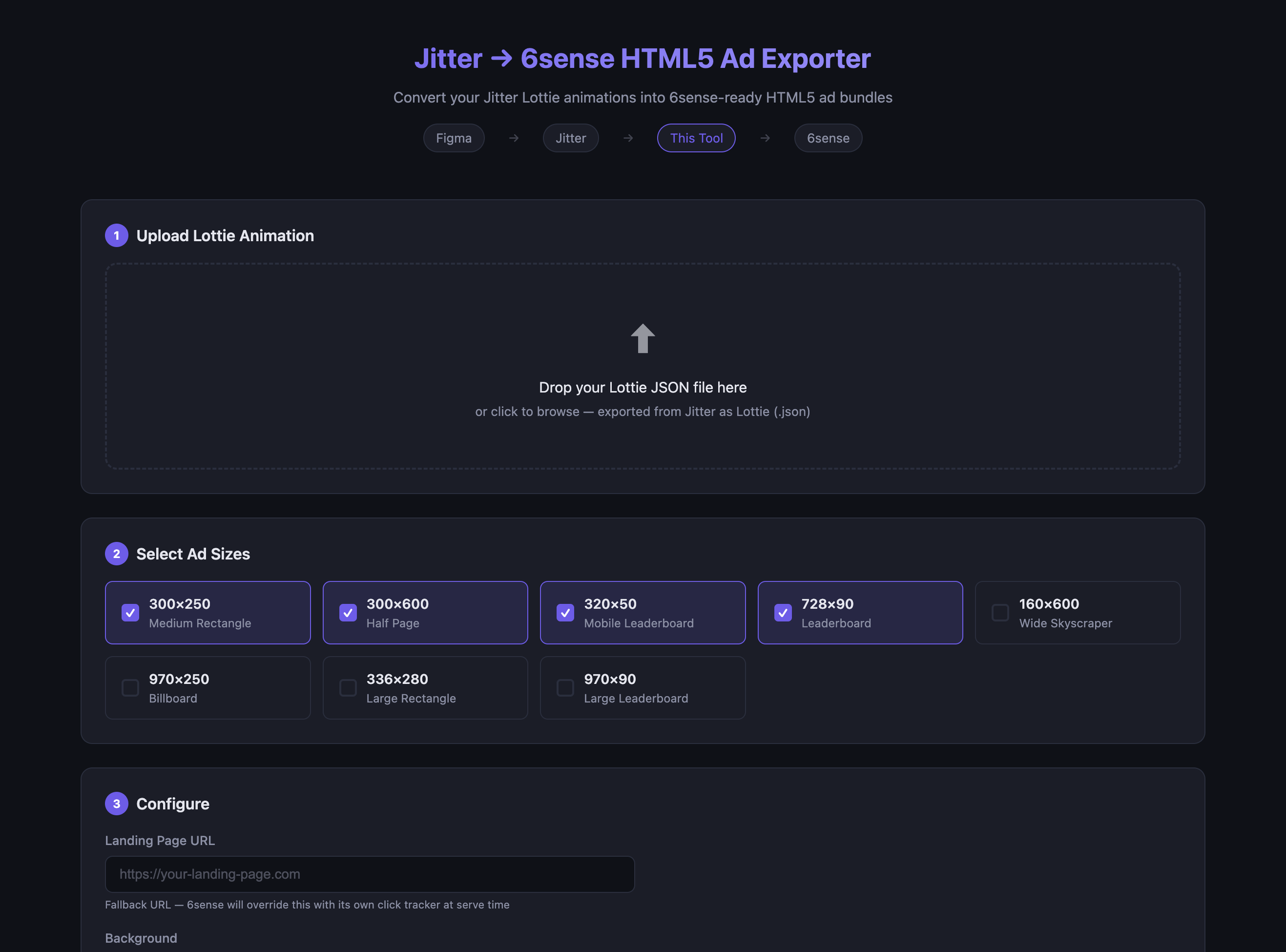Click the "Upload Lottie Animation" heading
This screenshot has width=1286, height=952.
click(x=225, y=236)
